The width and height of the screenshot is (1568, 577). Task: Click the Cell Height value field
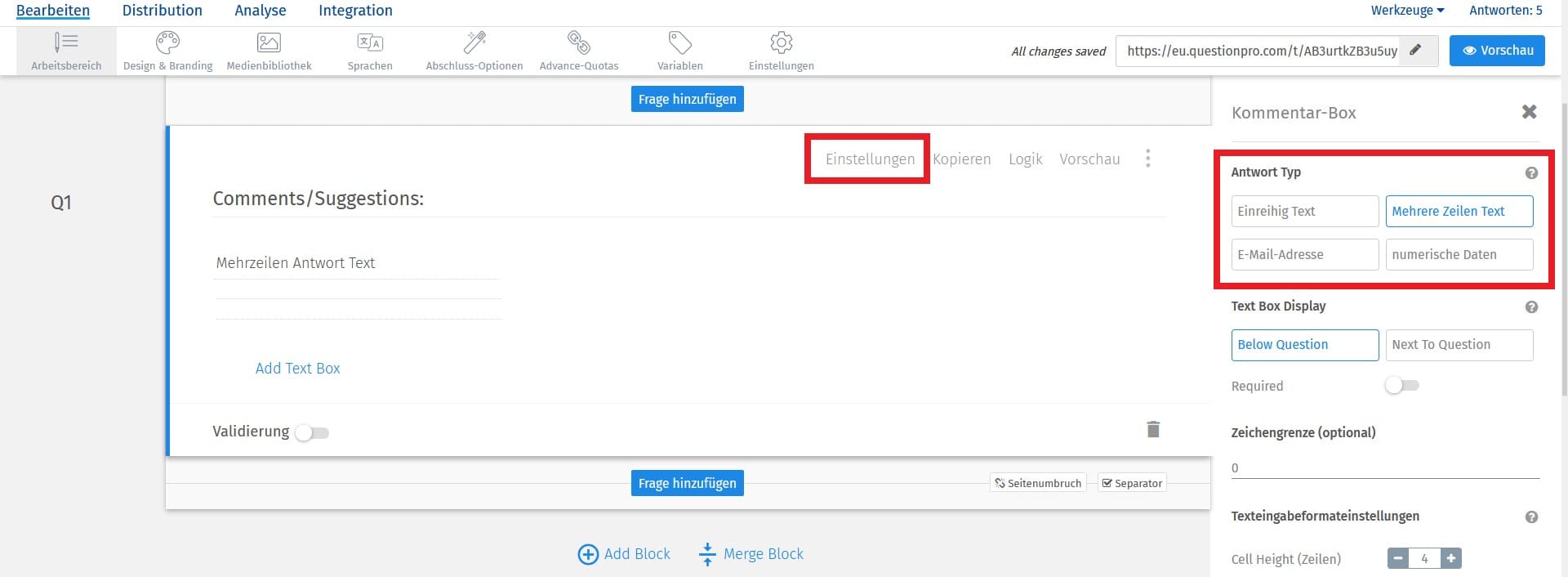(1424, 558)
